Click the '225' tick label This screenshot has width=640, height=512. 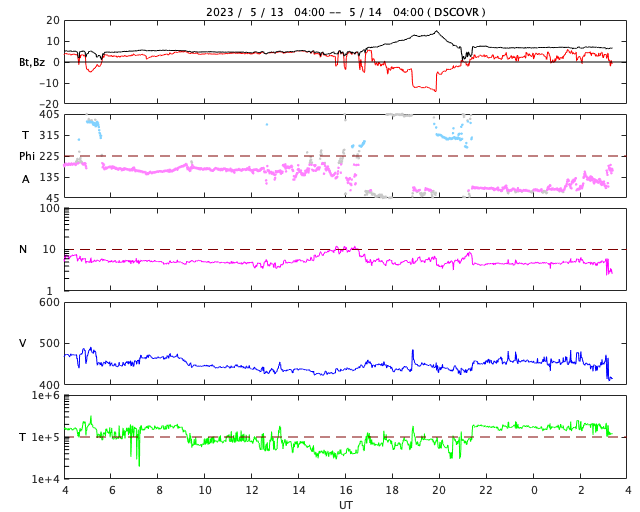click(49, 156)
